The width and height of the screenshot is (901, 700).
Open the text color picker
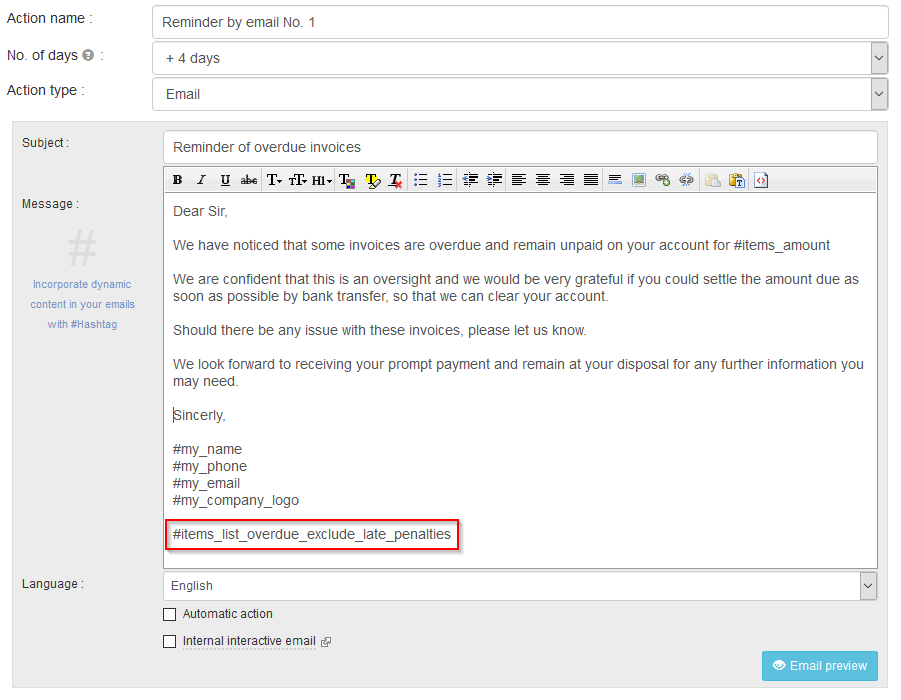347,180
